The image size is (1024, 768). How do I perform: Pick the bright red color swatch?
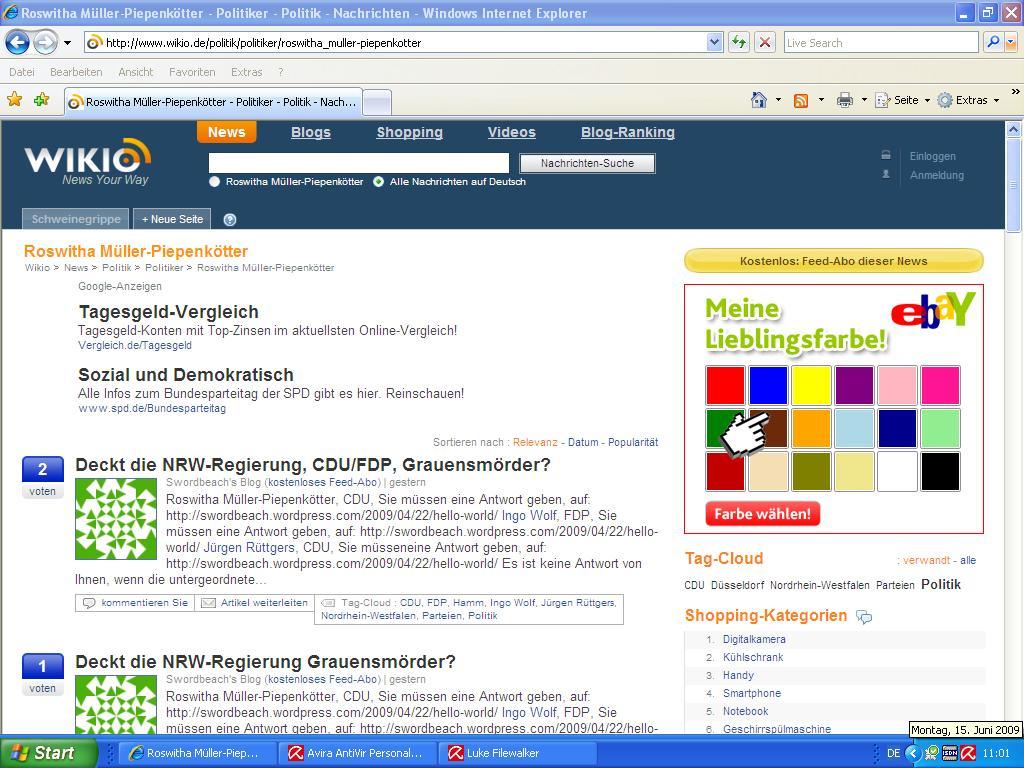pos(725,385)
